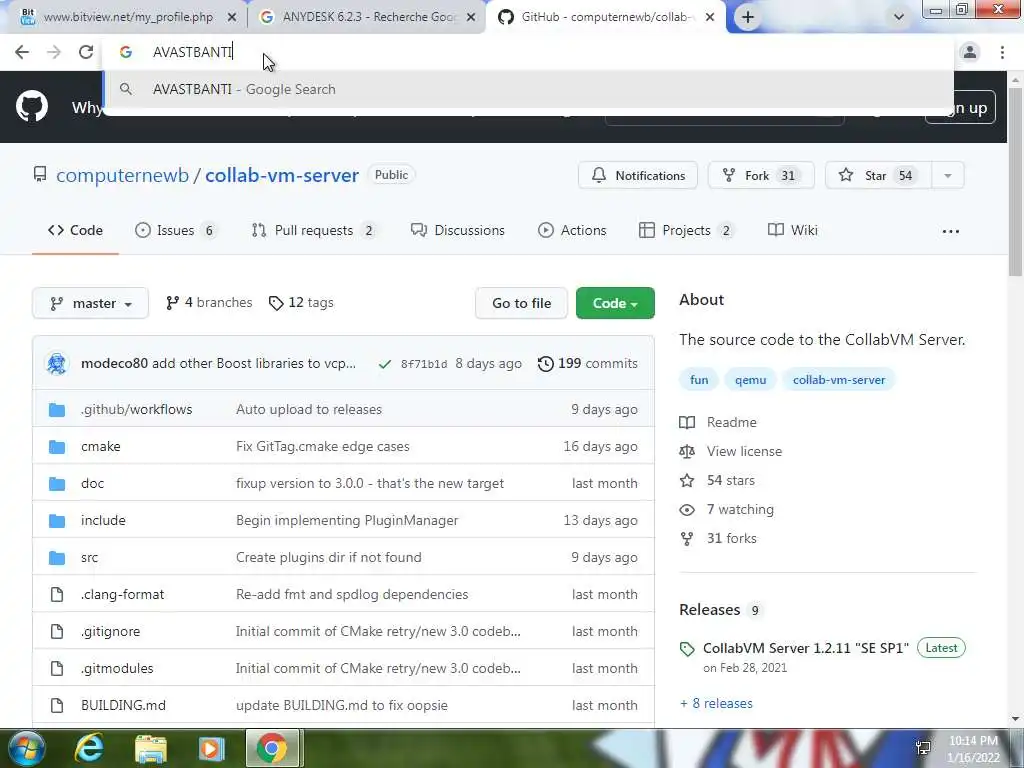This screenshot has width=1024, height=768.
Task: Open commit 8f71b1d
Action: (x=424, y=364)
